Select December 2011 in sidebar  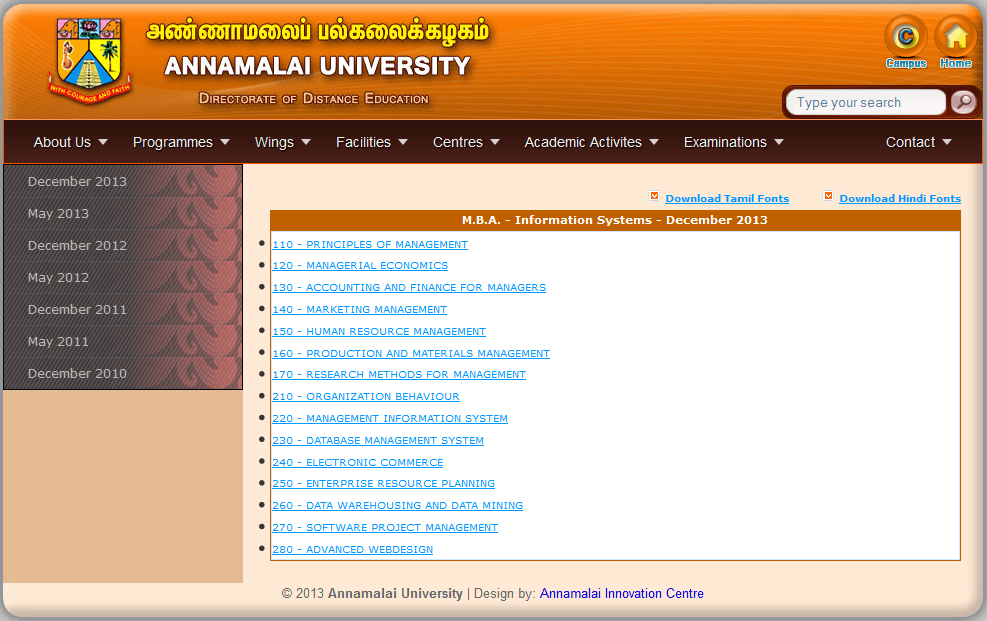coord(123,310)
